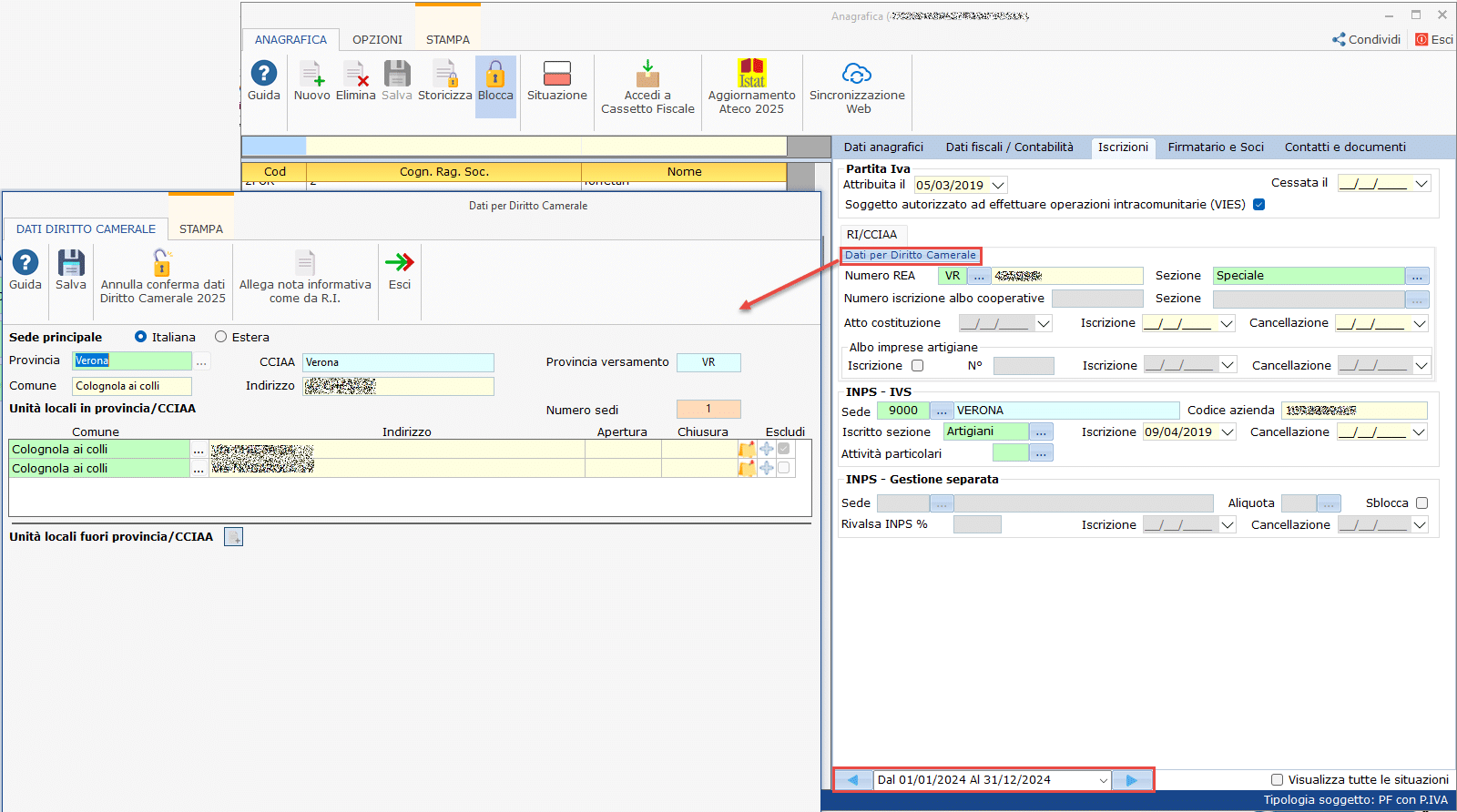Open Cessata il date dropdown

click(1422, 184)
